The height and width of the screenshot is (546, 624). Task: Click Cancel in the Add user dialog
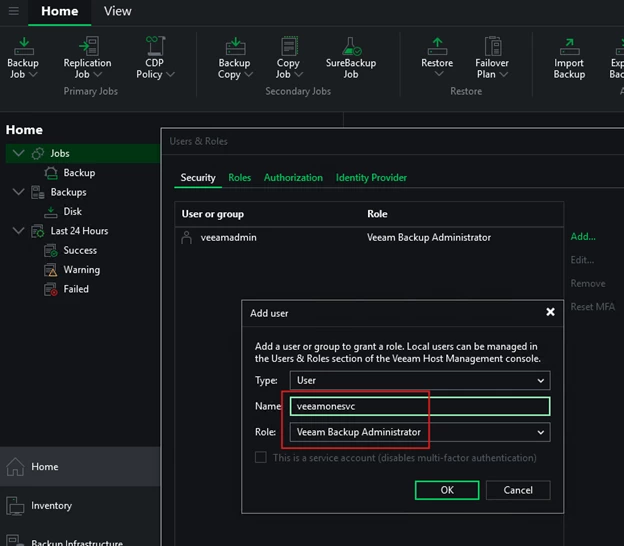point(518,490)
